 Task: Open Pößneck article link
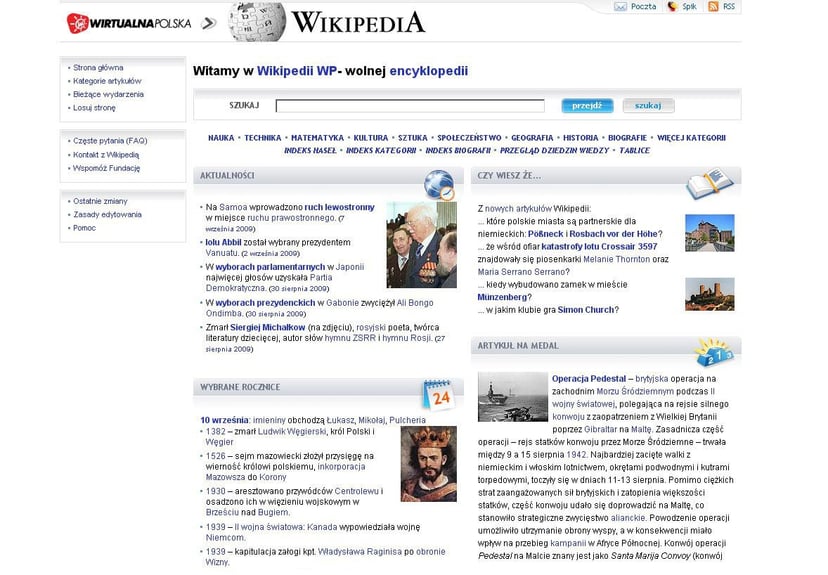pos(545,234)
